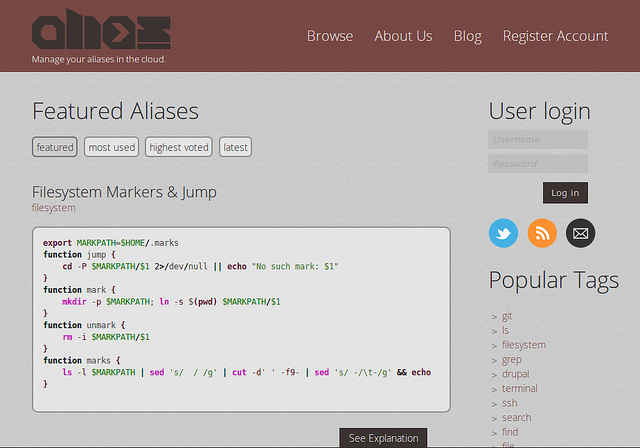Select the git popular tag

pos(508,316)
